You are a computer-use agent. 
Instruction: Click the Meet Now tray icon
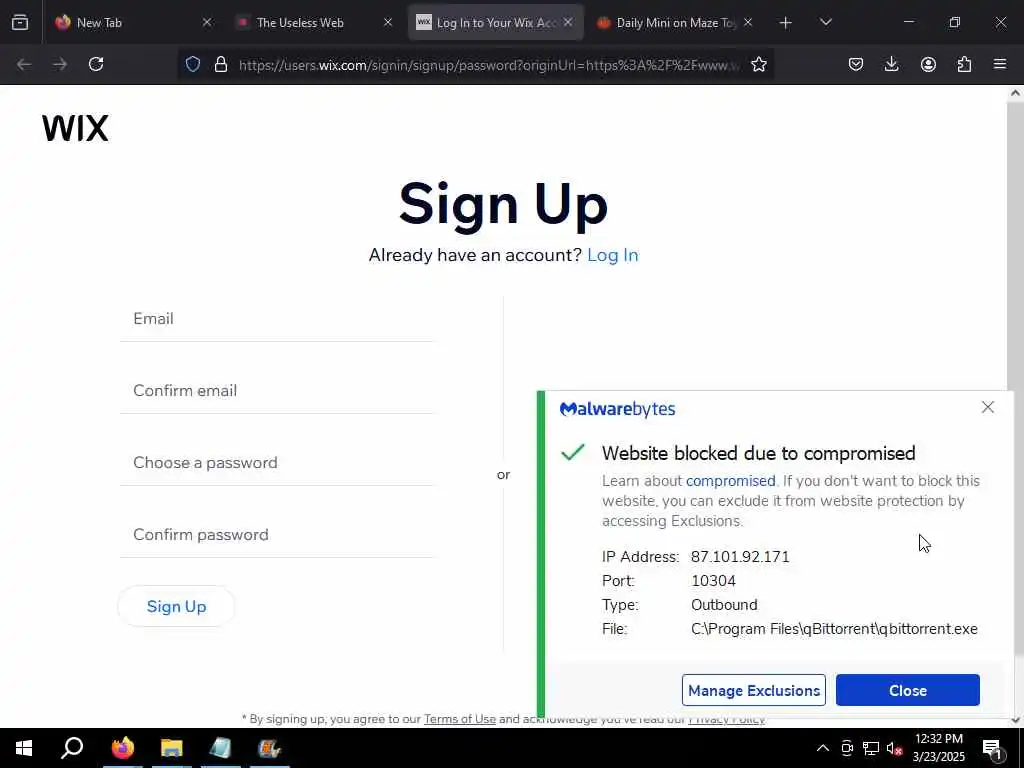pyautogui.click(x=847, y=748)
